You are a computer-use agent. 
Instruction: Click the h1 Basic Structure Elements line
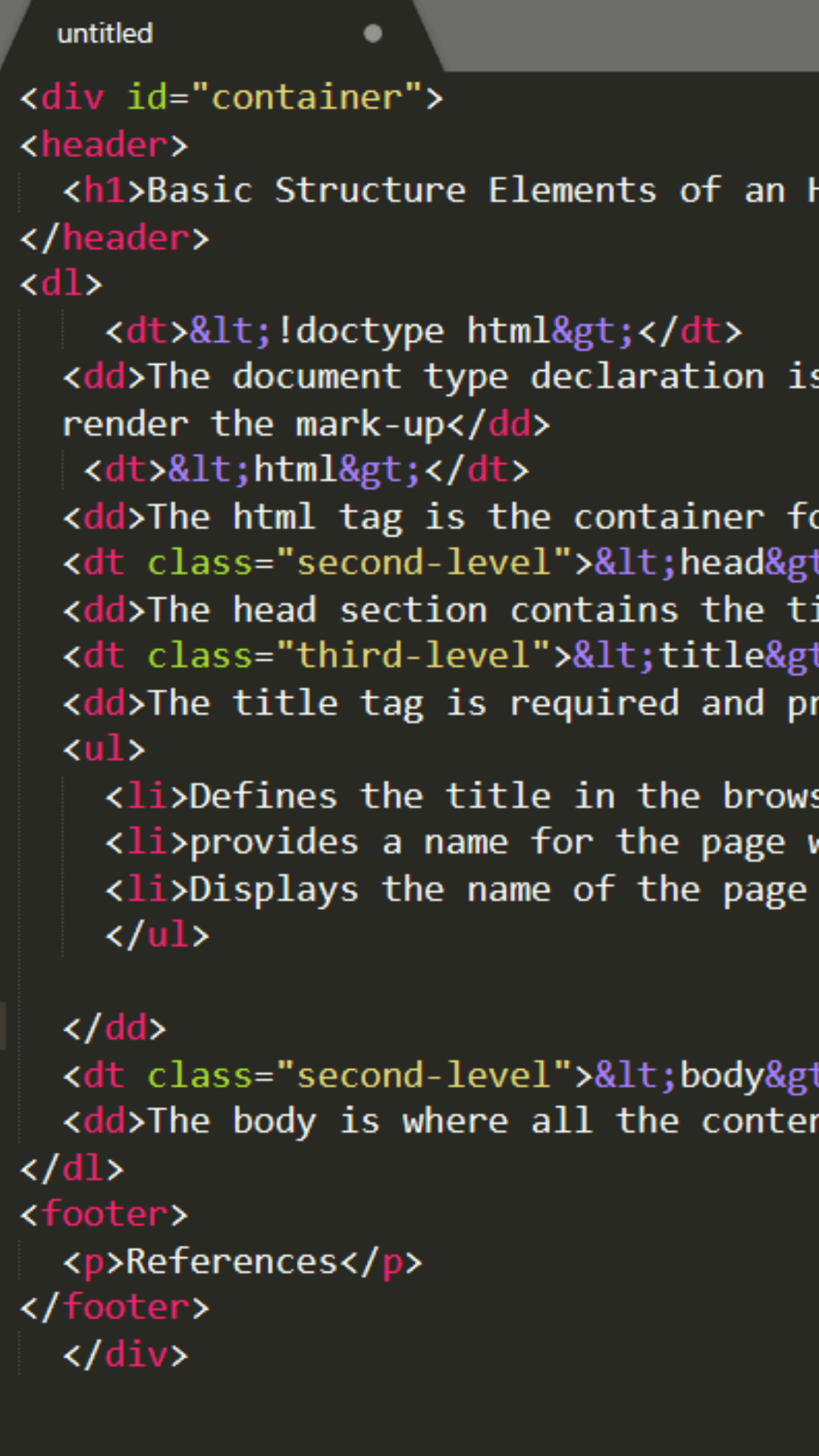tap(425, 191)
